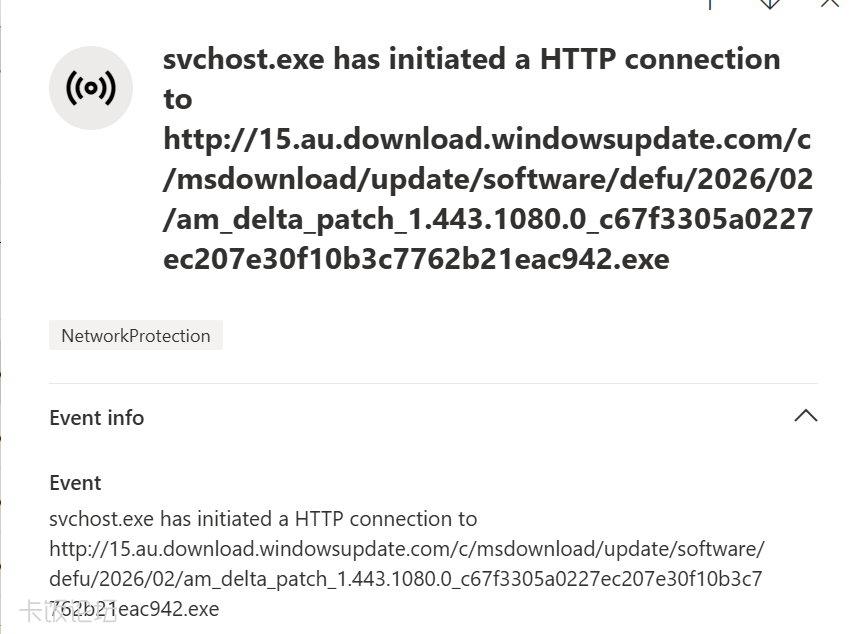The width and height of the screenshot is (865, 634).
Task: Go to the previous event using up arrow
Action: point(710,4)
